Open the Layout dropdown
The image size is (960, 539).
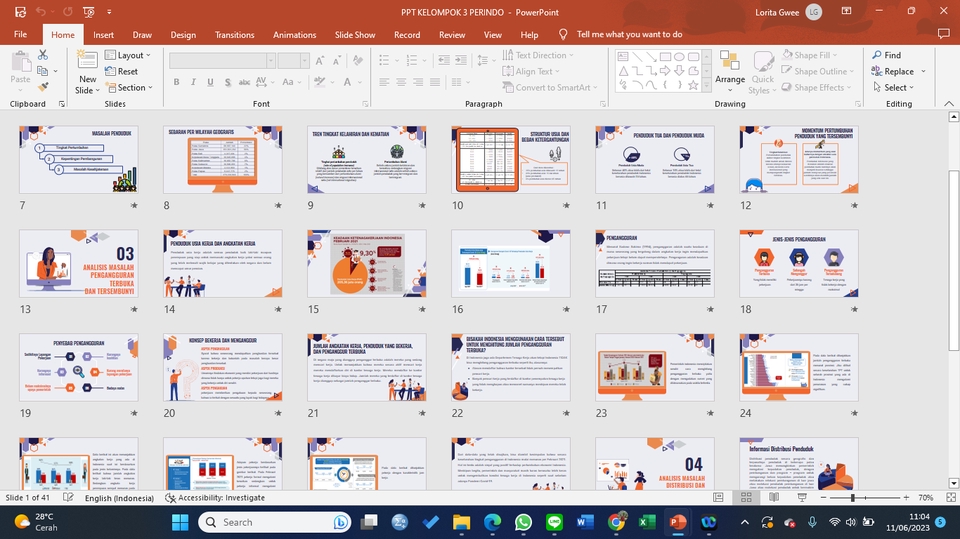(x=127, y=55)
